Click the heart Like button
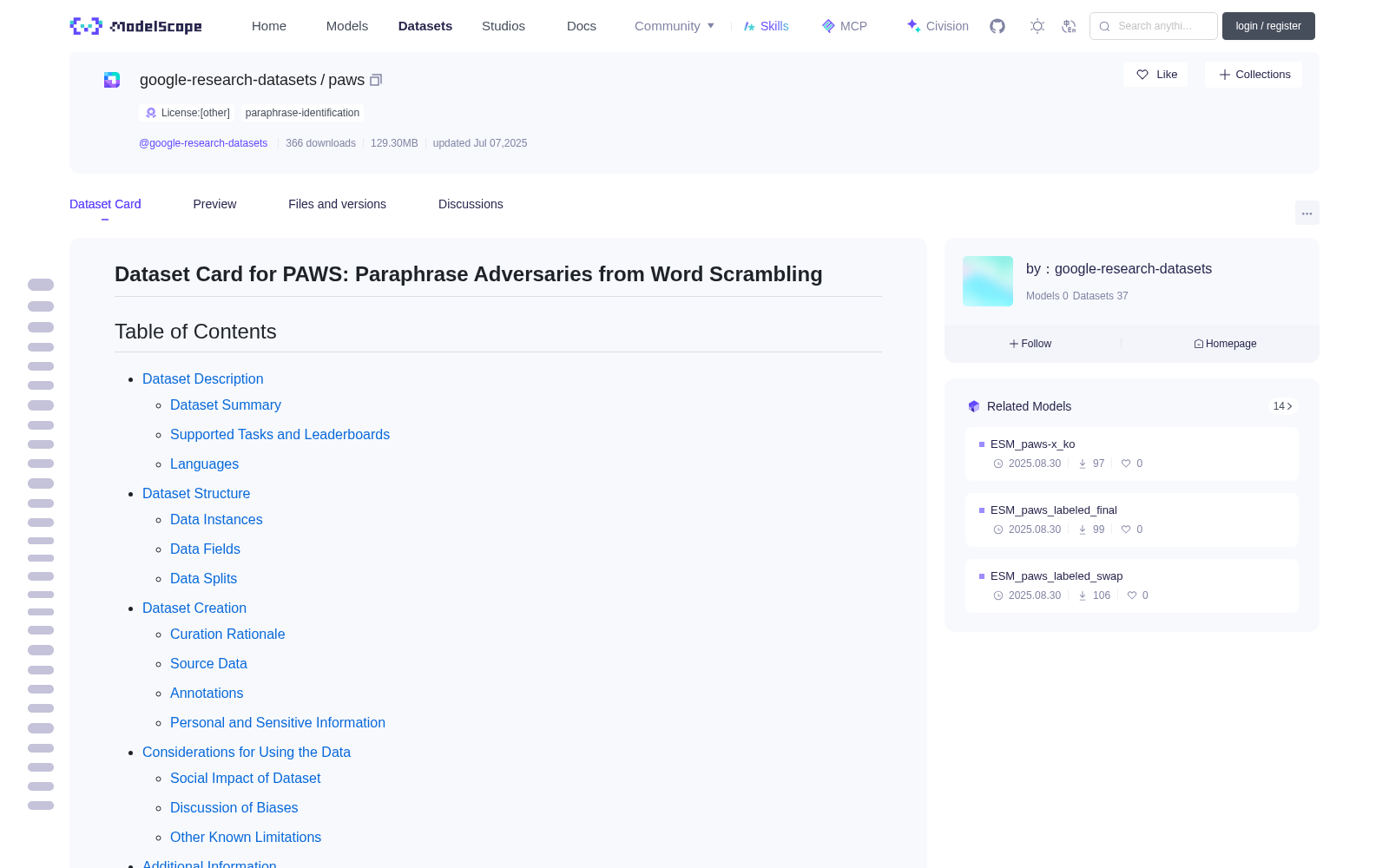 point(1155,75)
